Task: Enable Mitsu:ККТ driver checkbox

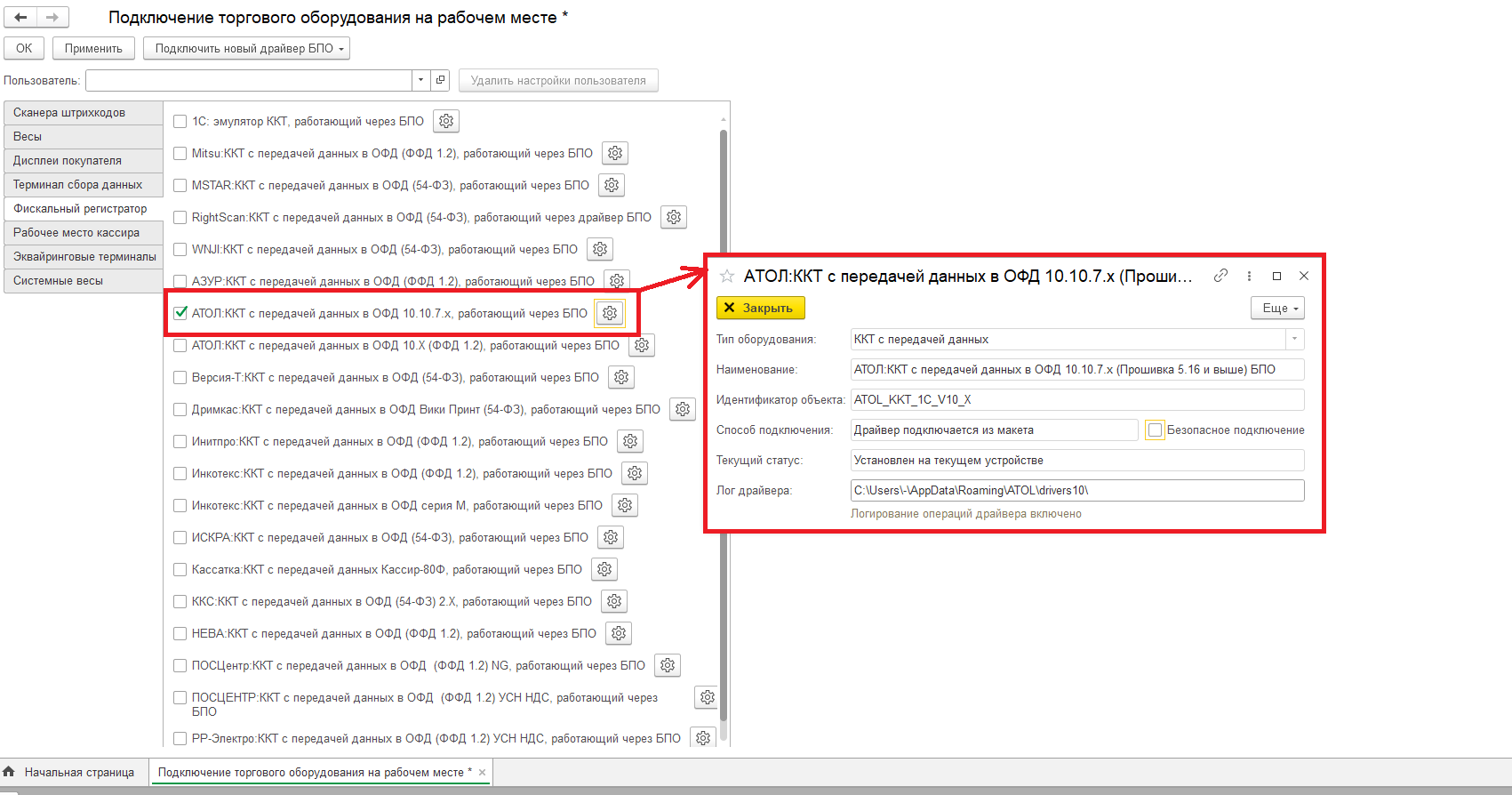Action: [x=180, y=153]
